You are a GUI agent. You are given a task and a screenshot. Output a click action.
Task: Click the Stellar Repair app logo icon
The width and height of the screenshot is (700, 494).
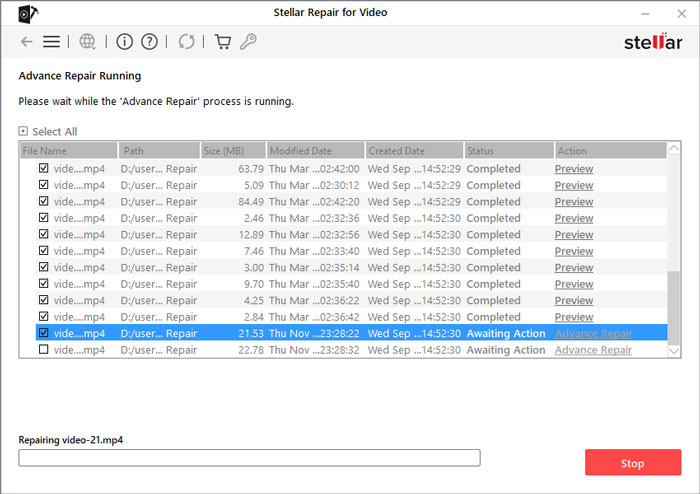coord(28,13)
